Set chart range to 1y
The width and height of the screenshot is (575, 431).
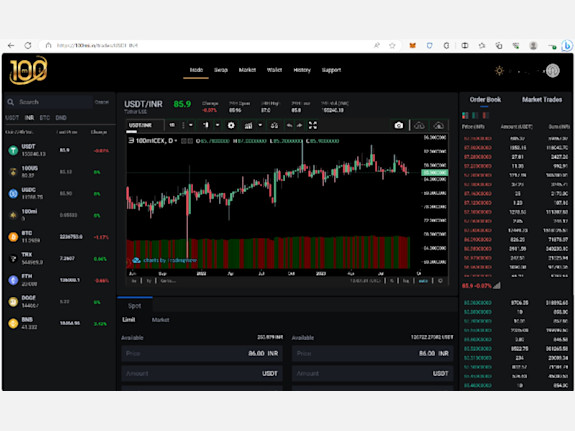[149, 281]
